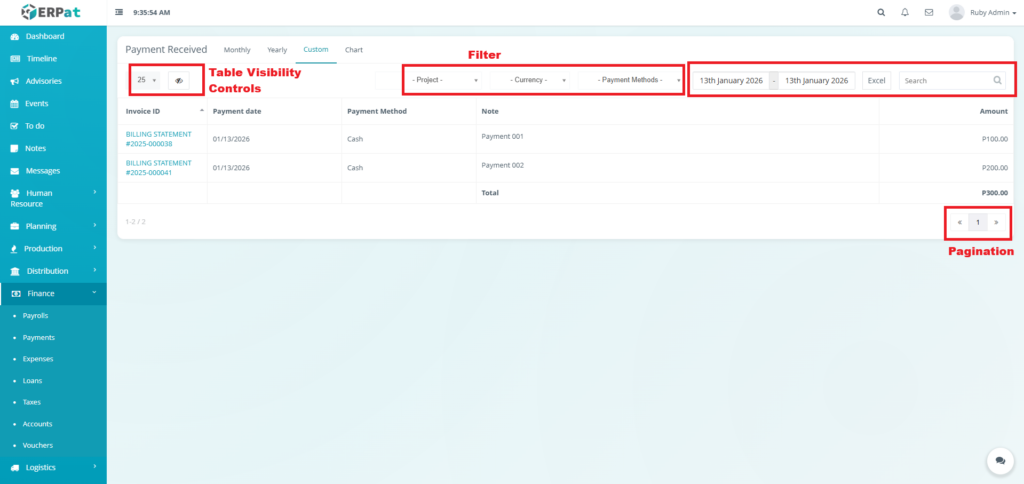This screenshot has height=484, width=1024.
Task: Toggle column visibility with eye button
Action: pos(179,80)
